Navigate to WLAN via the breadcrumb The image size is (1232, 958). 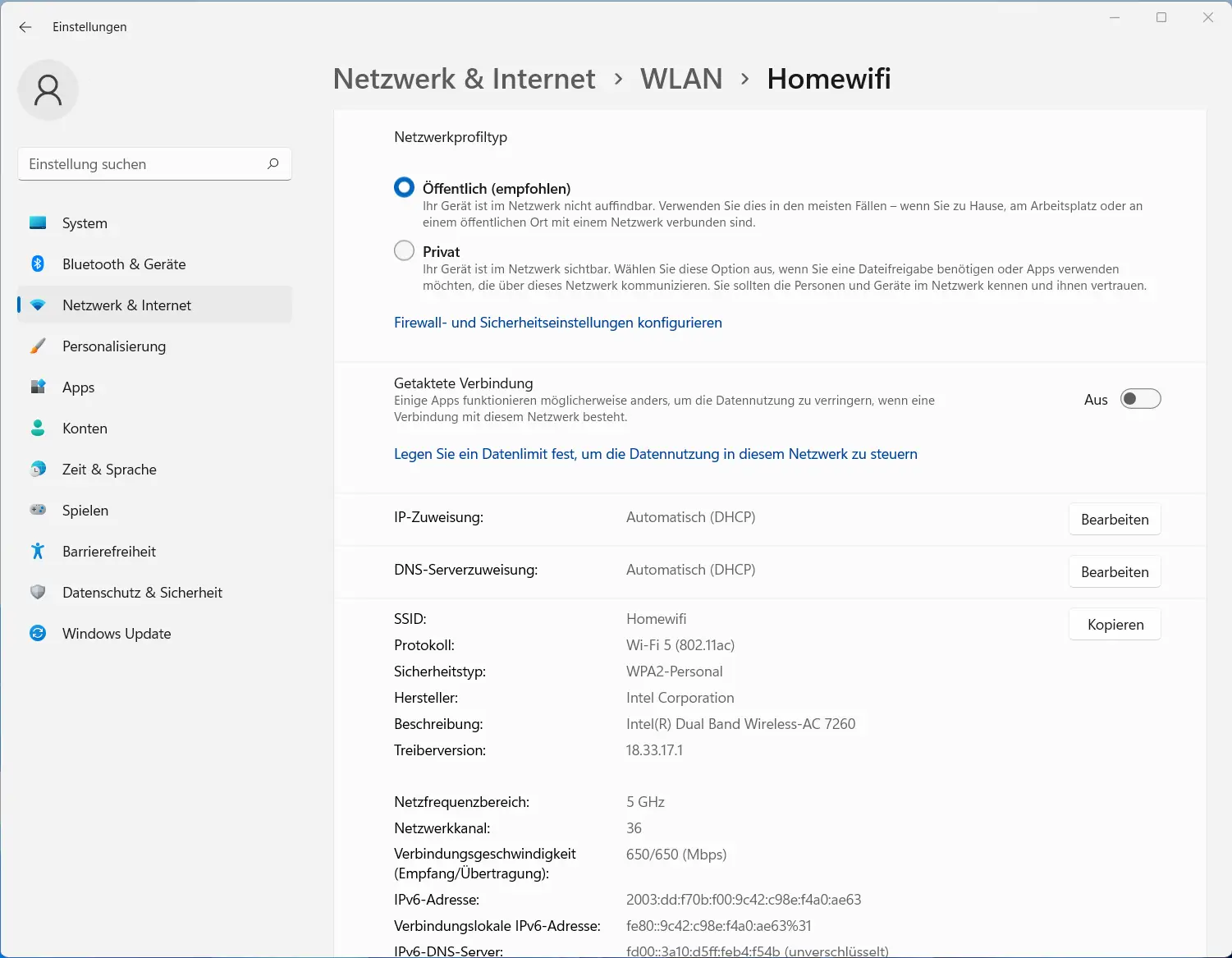[681, 78]
